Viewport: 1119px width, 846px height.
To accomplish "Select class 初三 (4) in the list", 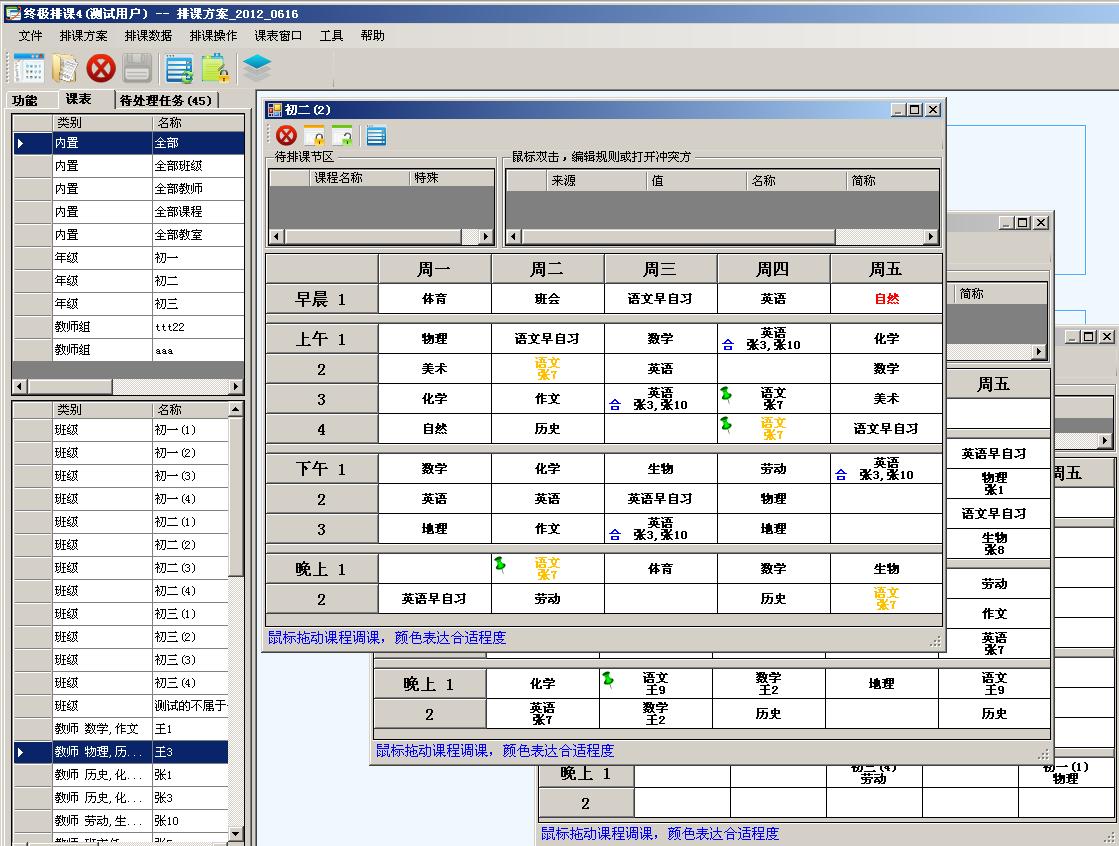I will coord(121,683).
